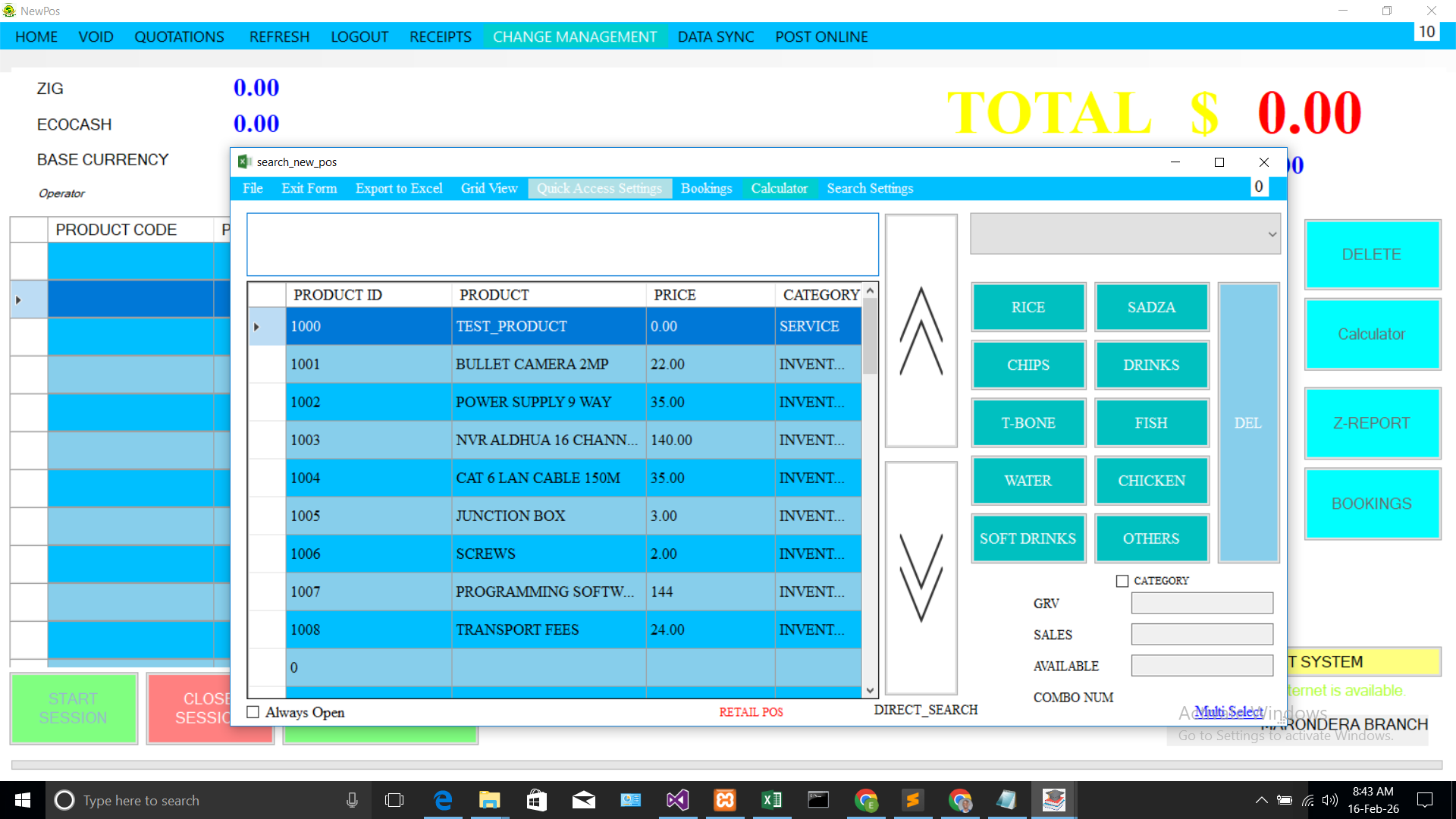Tick the CATEGORY checkbox
This screenshot has width=1456, height=819.
[1122, 581]
